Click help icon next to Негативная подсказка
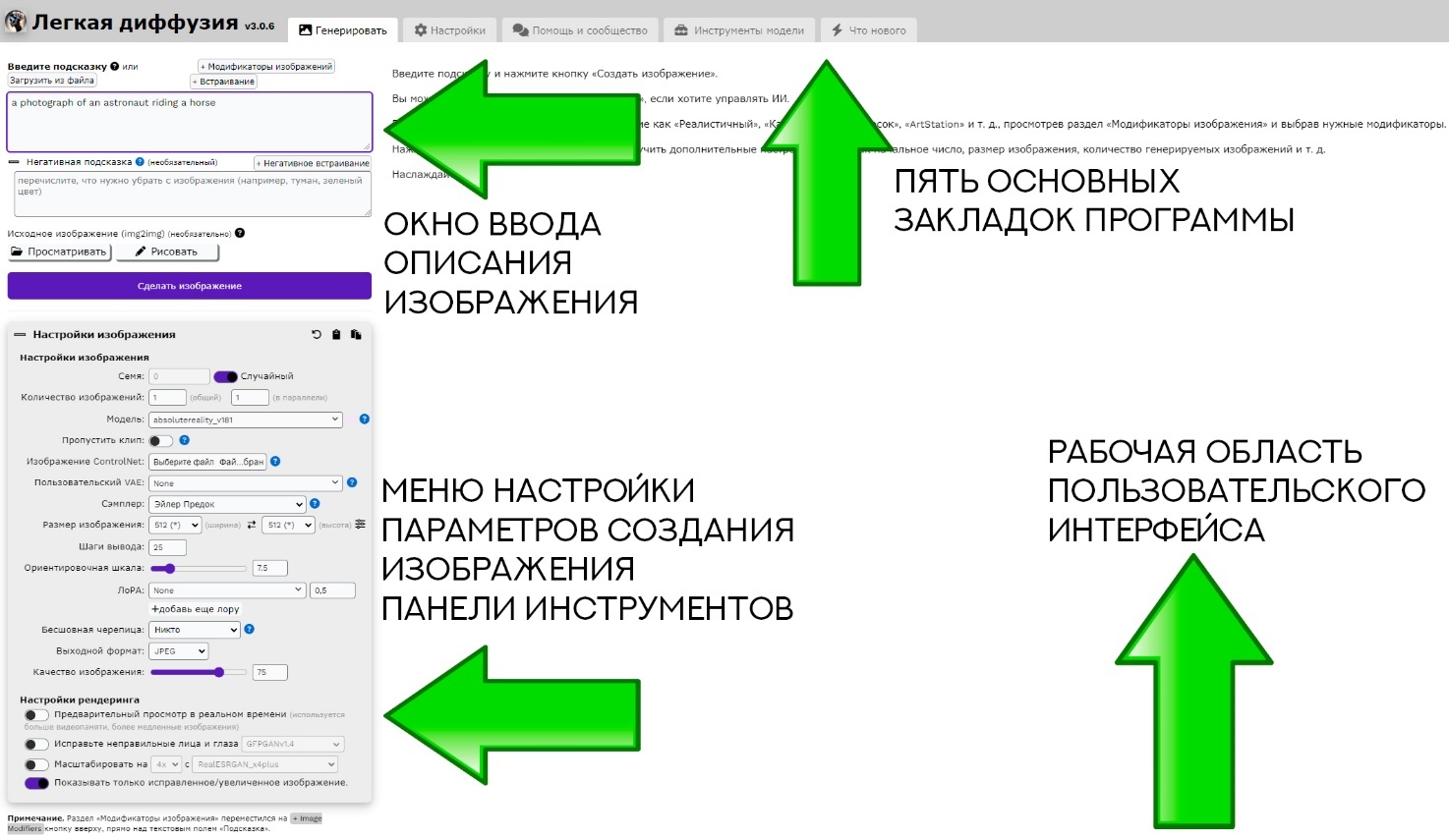This screenshot has height=840, width=1449. 140,162
